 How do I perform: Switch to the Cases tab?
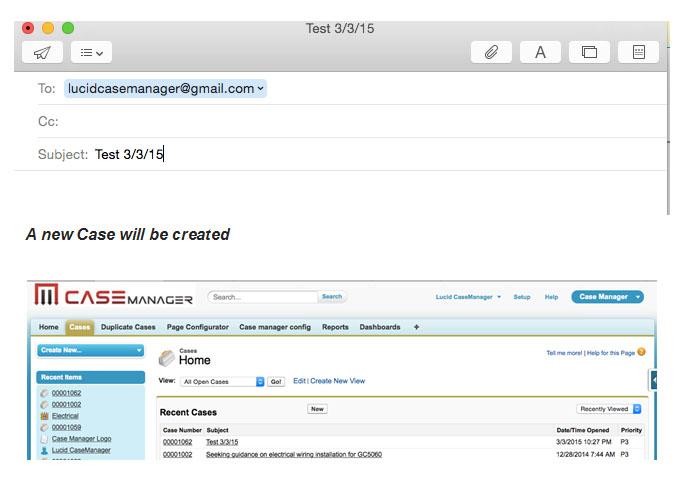(x=80, y=327)
